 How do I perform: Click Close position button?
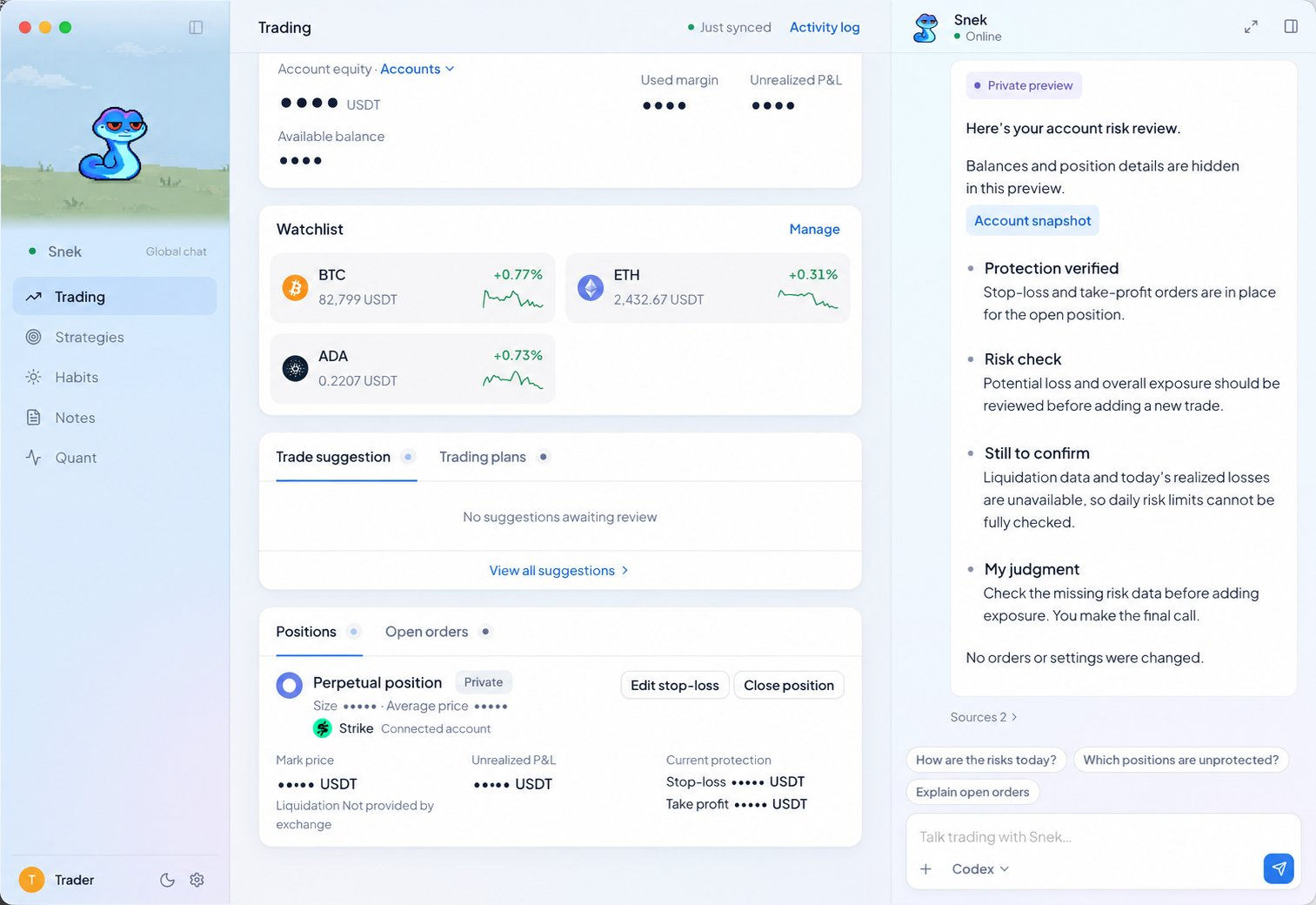coord(789,685)
